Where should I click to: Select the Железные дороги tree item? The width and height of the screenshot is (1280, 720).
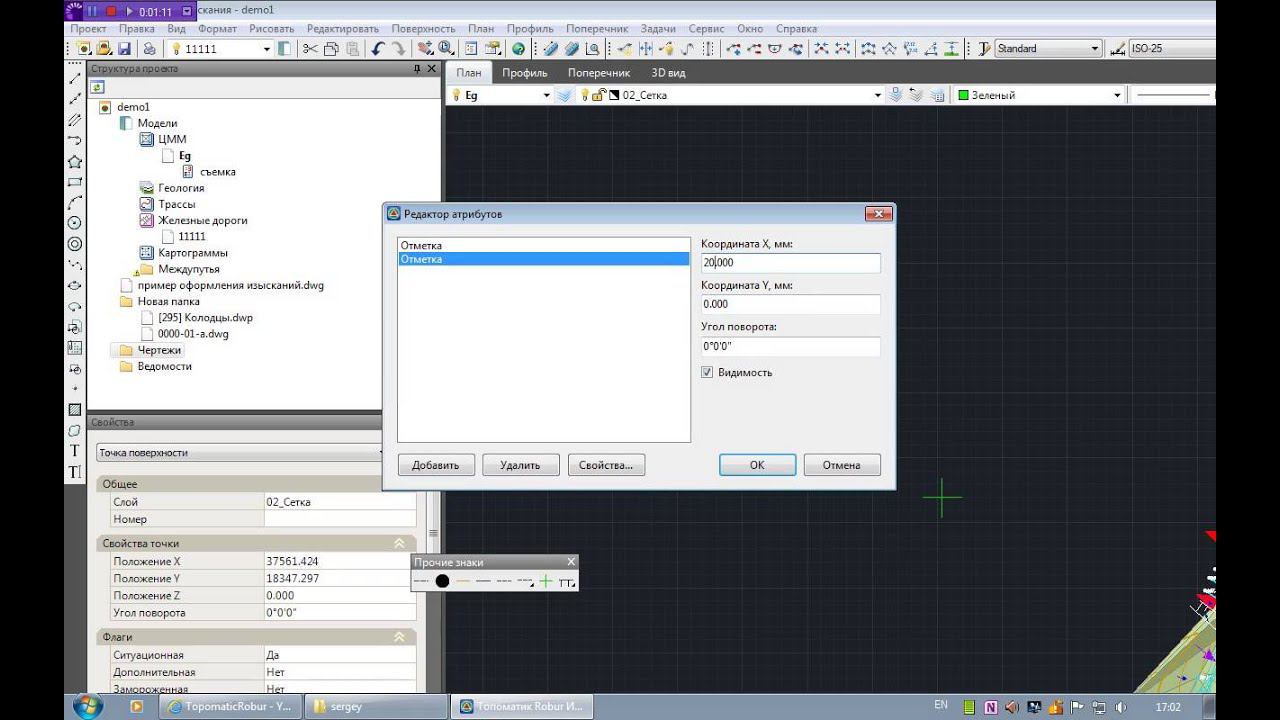tap(202, 220)
